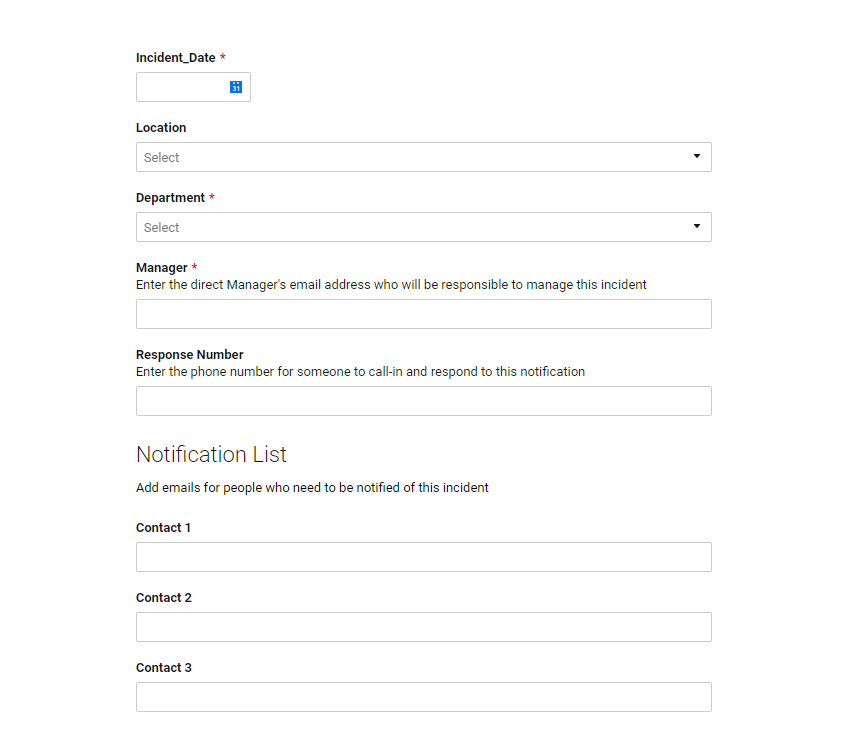853x741 pixels.
Task: Click the Location field label
Action: coord(161,128)
